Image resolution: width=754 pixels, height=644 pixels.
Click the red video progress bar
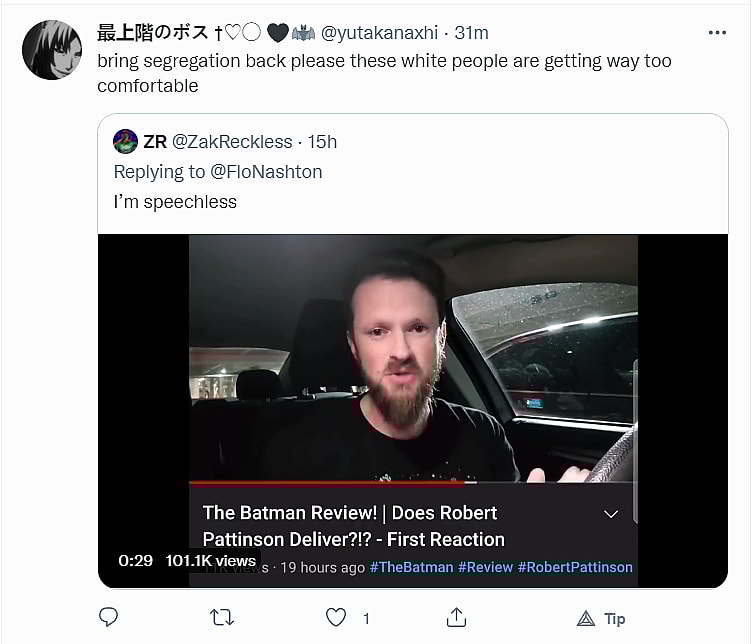point(300,483)
